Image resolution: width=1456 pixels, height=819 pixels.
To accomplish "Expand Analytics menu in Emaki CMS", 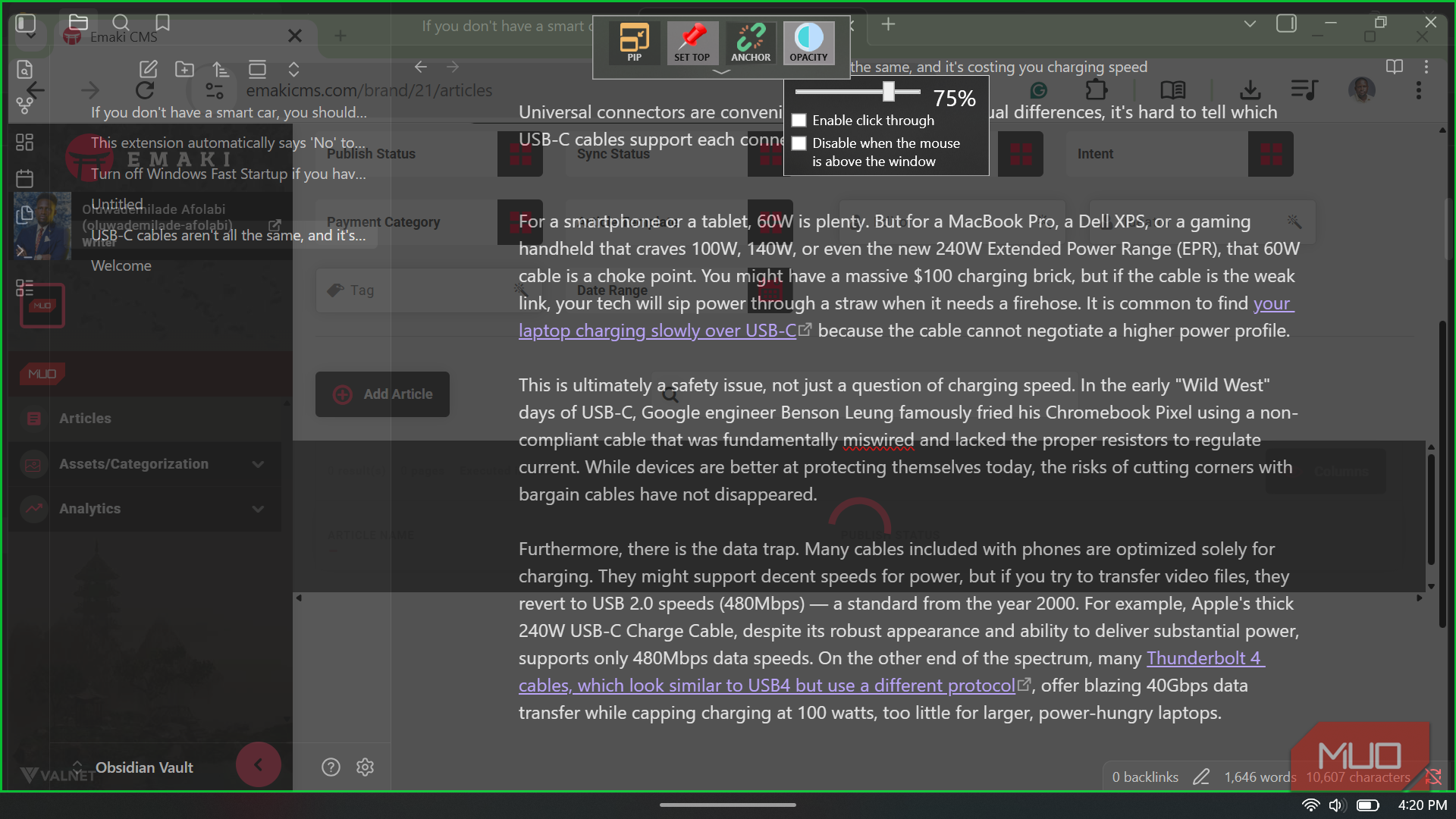I will click(x=146, y=509).
